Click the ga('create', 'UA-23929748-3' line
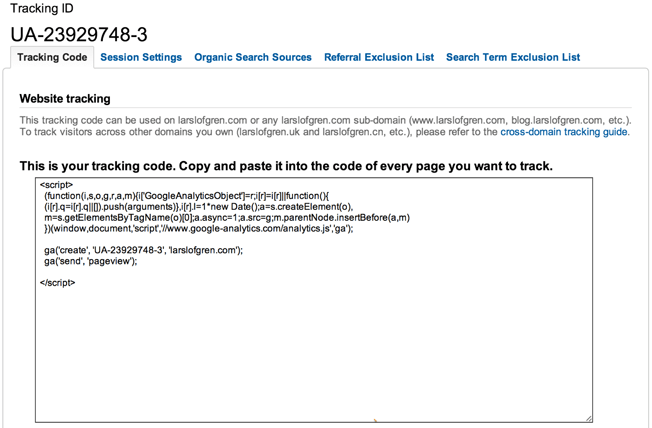 [143, 250]
